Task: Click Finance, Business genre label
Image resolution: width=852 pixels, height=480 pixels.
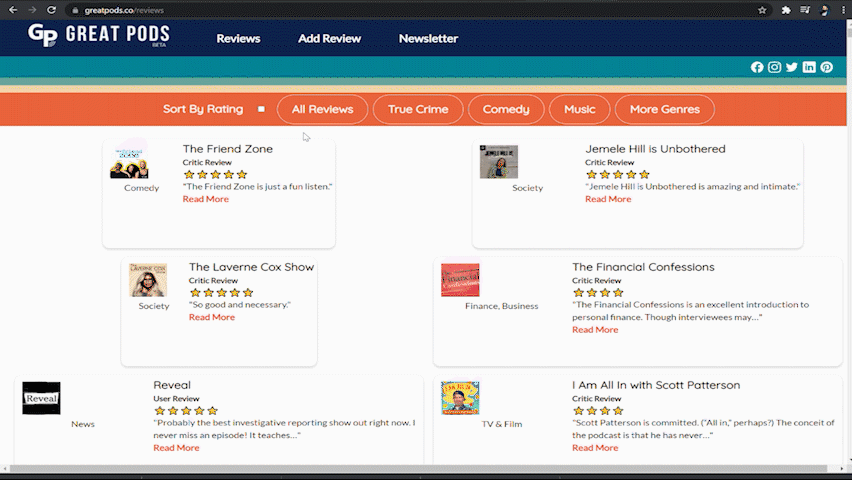Action: (502, 306)
